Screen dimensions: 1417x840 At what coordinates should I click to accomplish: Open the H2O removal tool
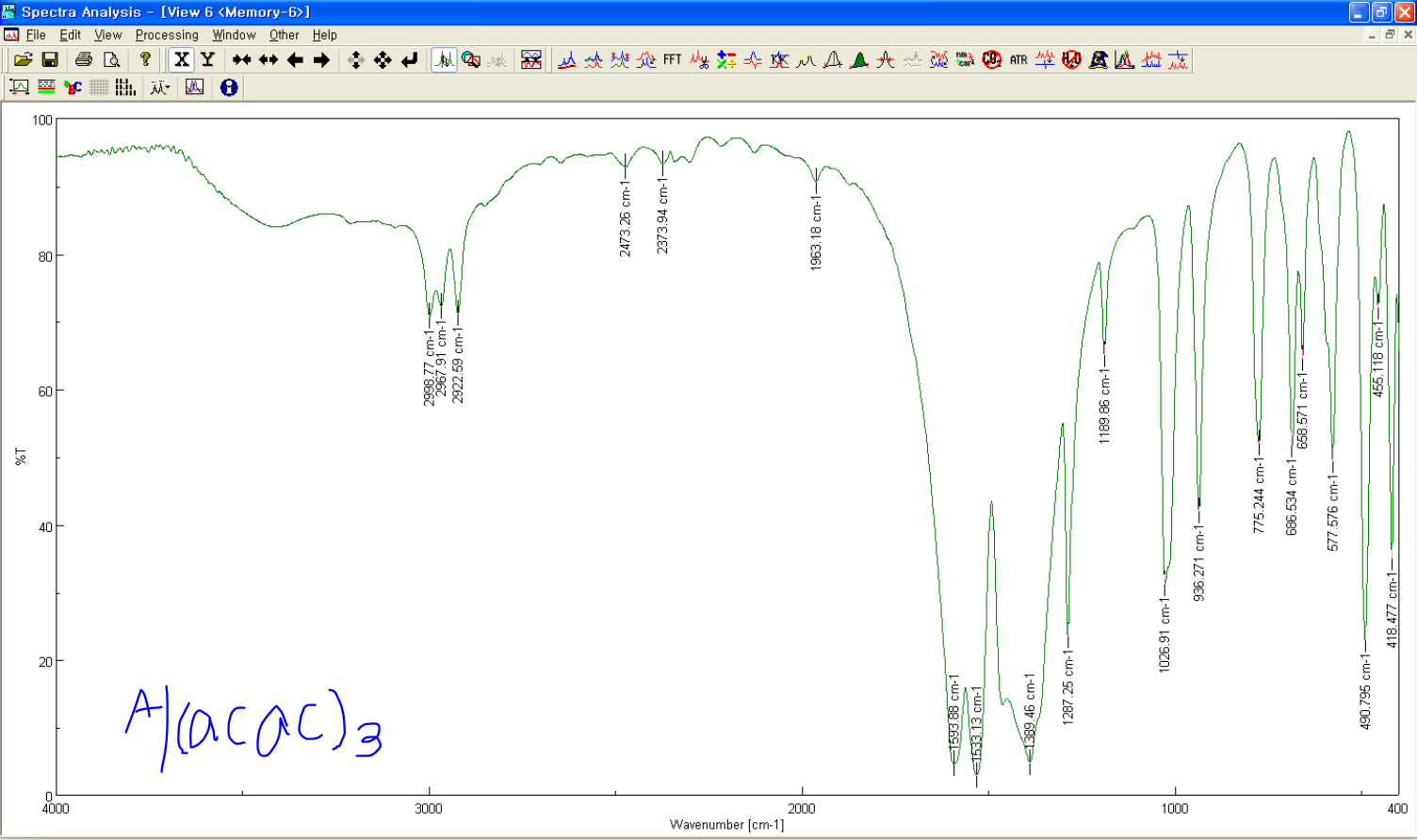point(1070,60)
